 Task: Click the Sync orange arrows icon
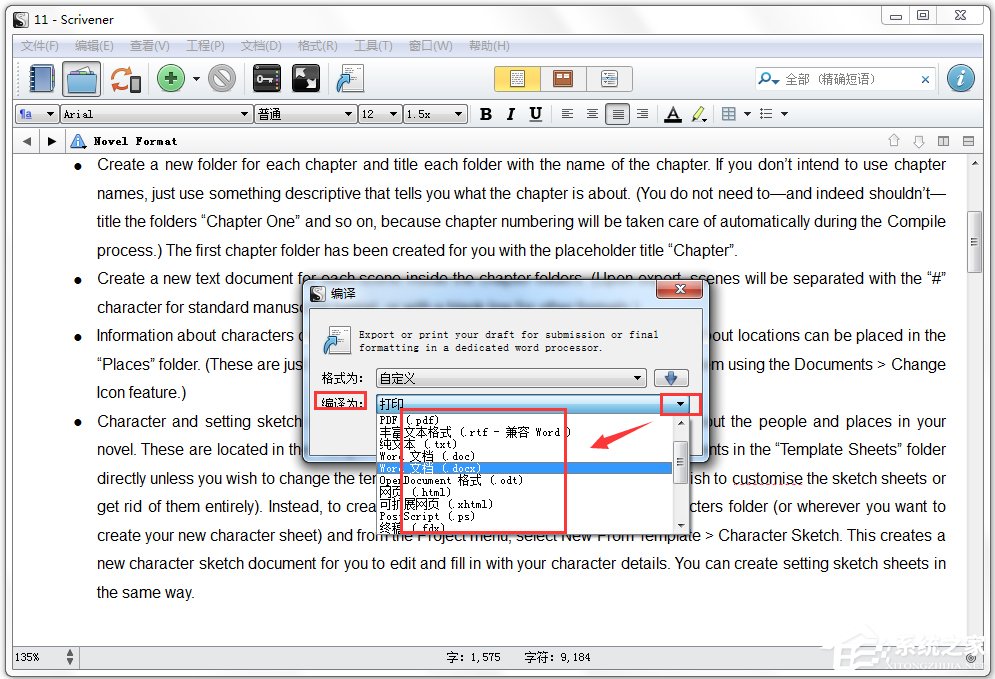125,79
